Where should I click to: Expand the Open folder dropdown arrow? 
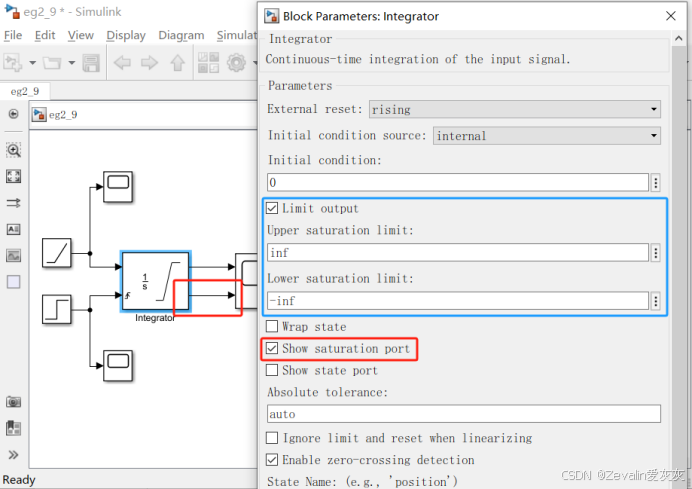pos(71,63)
